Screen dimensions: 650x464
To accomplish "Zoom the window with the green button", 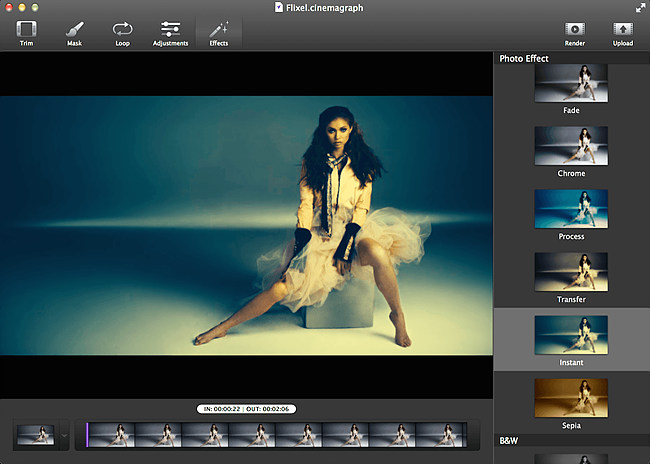I will coord(35,7).
